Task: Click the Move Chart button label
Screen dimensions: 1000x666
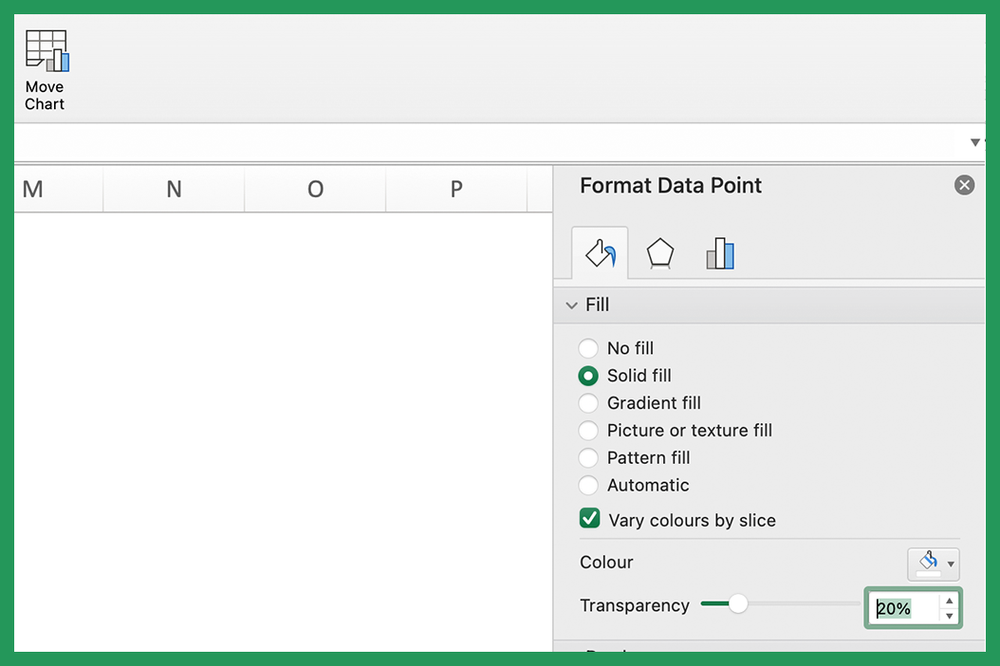Action: click(x=45, y=95)
